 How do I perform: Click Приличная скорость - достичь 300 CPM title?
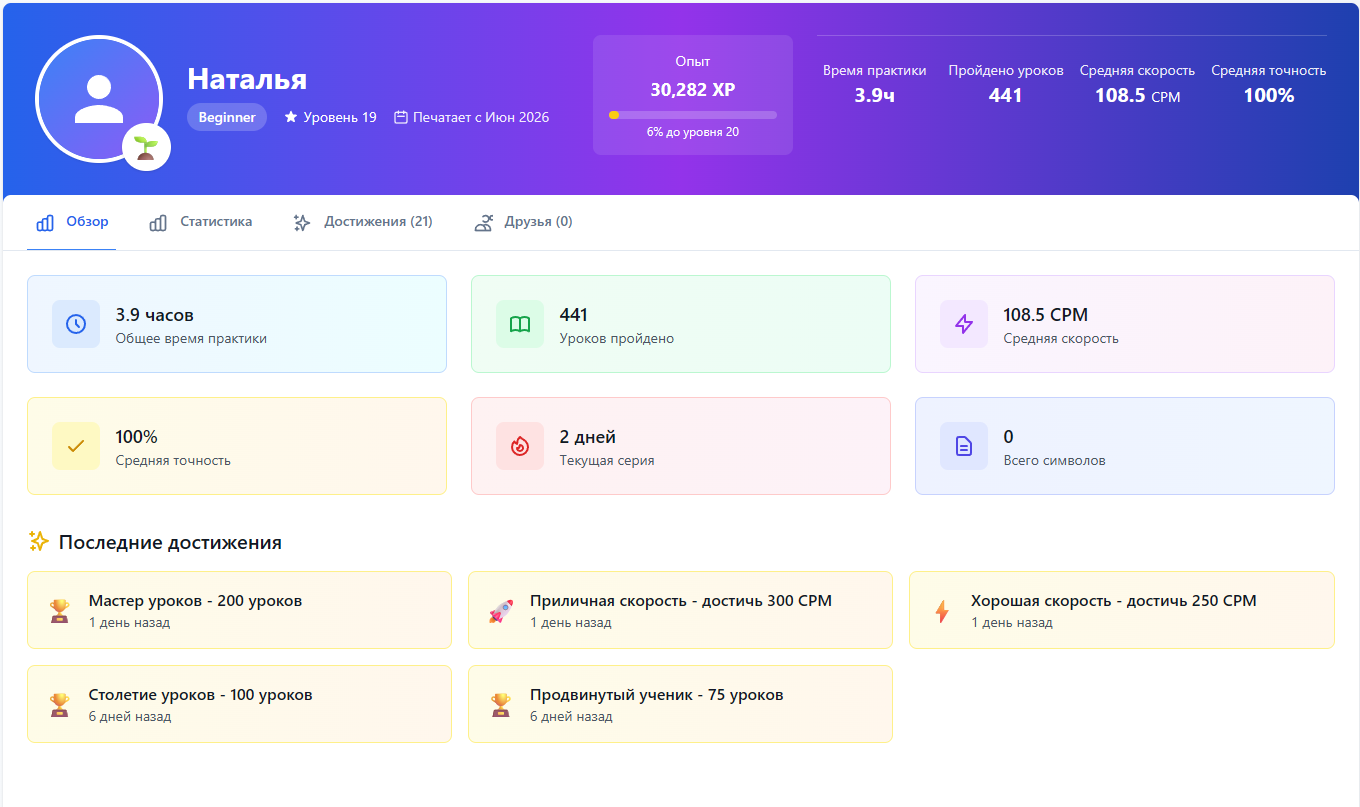click(681, 601)
